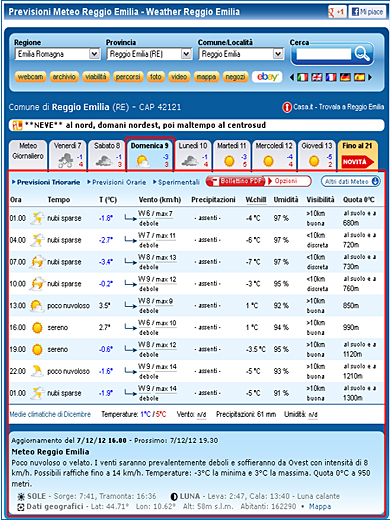This screenshot has height=520, width=390.
Task: Click the 13.00 poco nuvoloso weather icon
Action: coord(37,306)
